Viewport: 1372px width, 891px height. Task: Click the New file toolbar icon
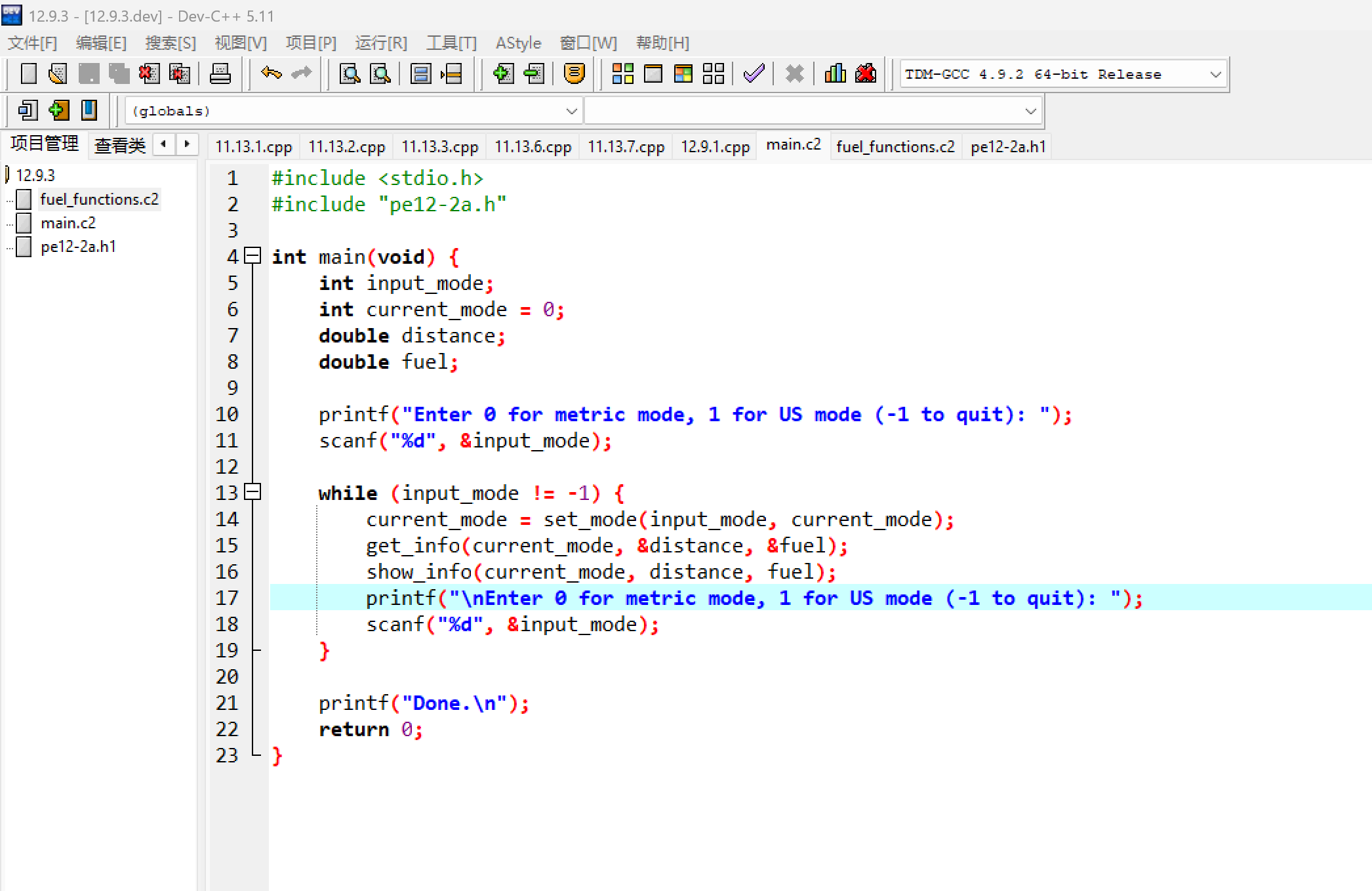(x=28, y=73)
